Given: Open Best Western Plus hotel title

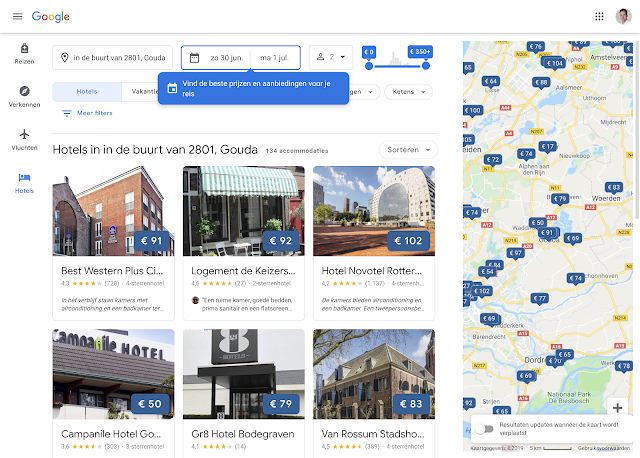Looking at the screenshot, I should (112, 271).
